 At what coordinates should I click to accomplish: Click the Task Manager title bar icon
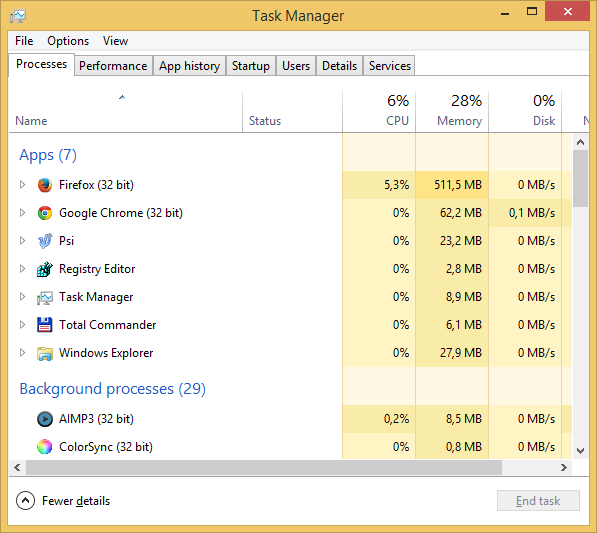coord(18,16)
